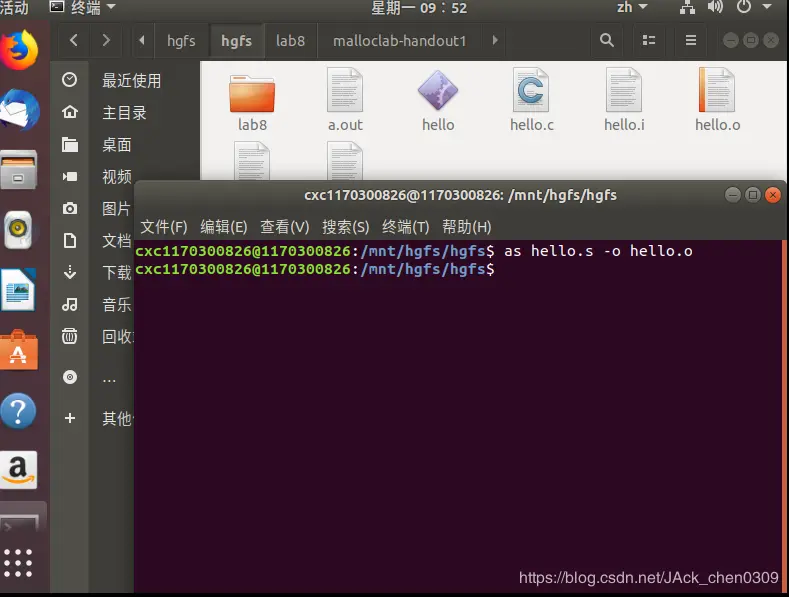Click the network status icon
The height and width of the screenshot is (597, 789).
[x=687, y=8]
